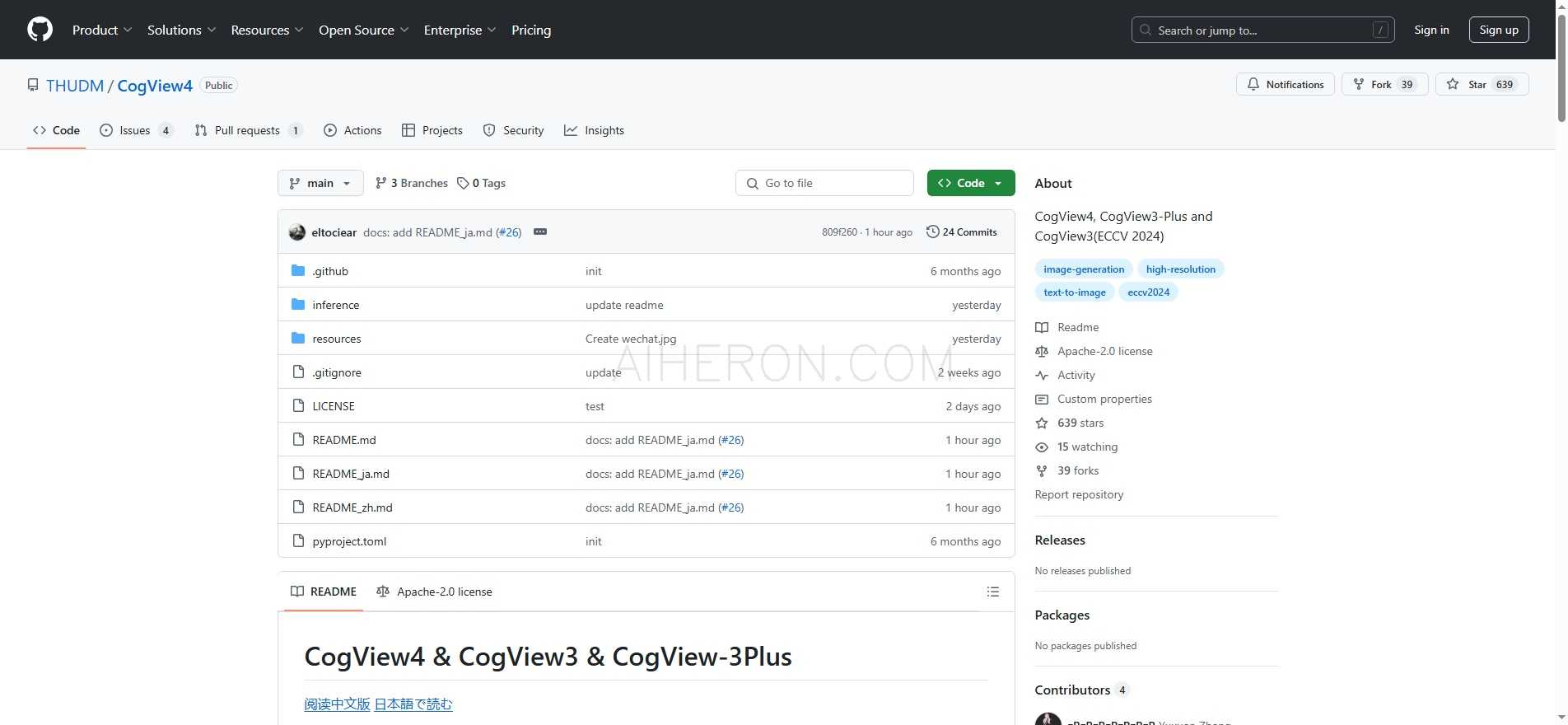Image resolution: width=1568 pixels, height=725 pixels.
Task: Open the .gitignore file
Action: 336,372
